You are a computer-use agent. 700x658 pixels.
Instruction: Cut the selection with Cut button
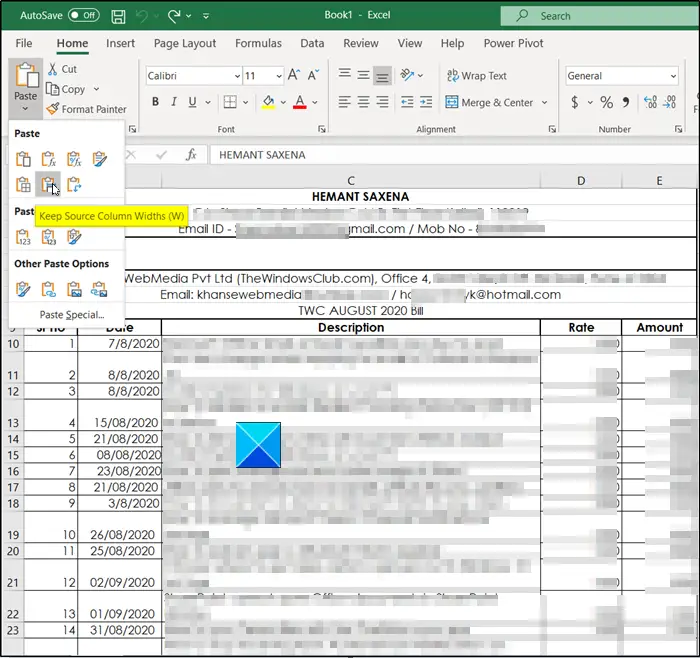click(62, 69)
